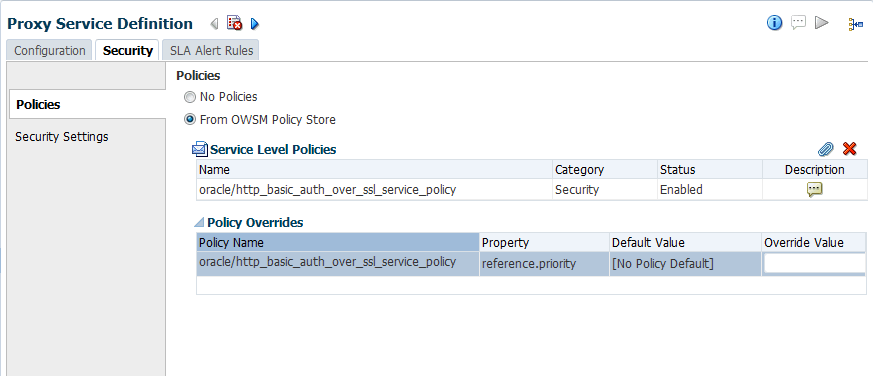
Task: Click the Override Value input field
Action: pyautogui.click(x=815, y=263)
